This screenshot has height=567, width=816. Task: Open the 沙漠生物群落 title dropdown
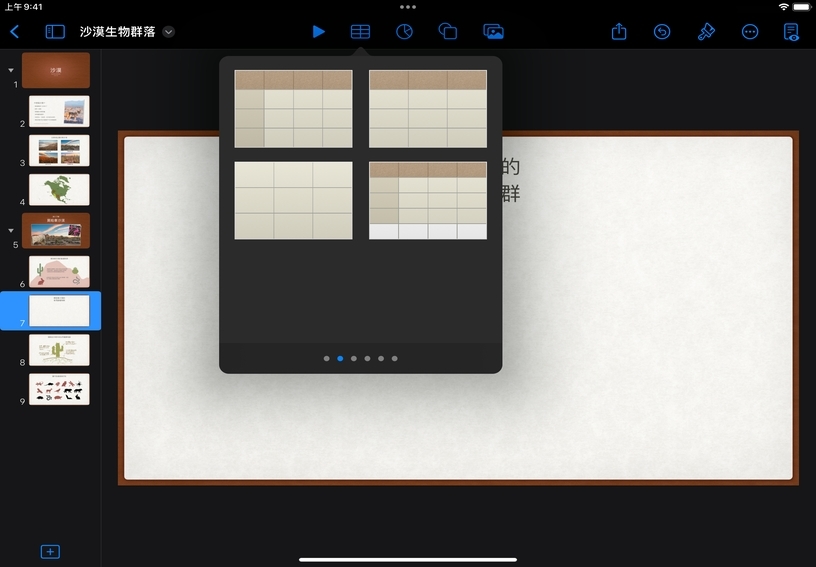click(x=168, y=32)
